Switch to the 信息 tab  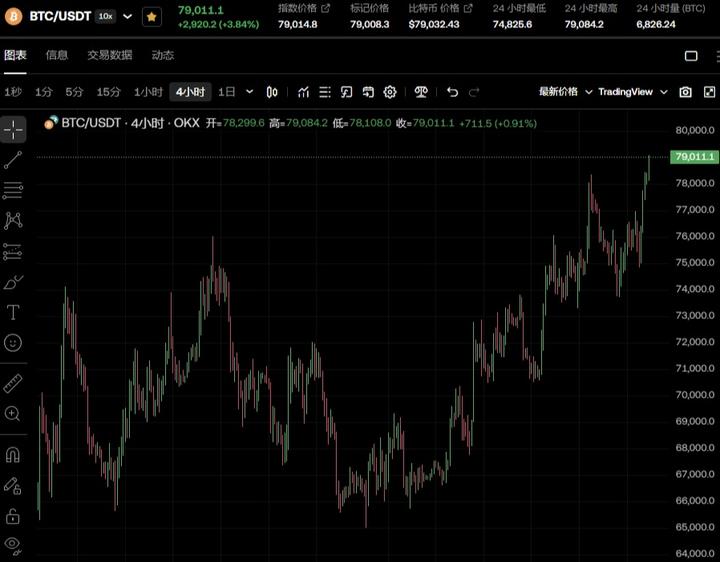coord(57,56)
